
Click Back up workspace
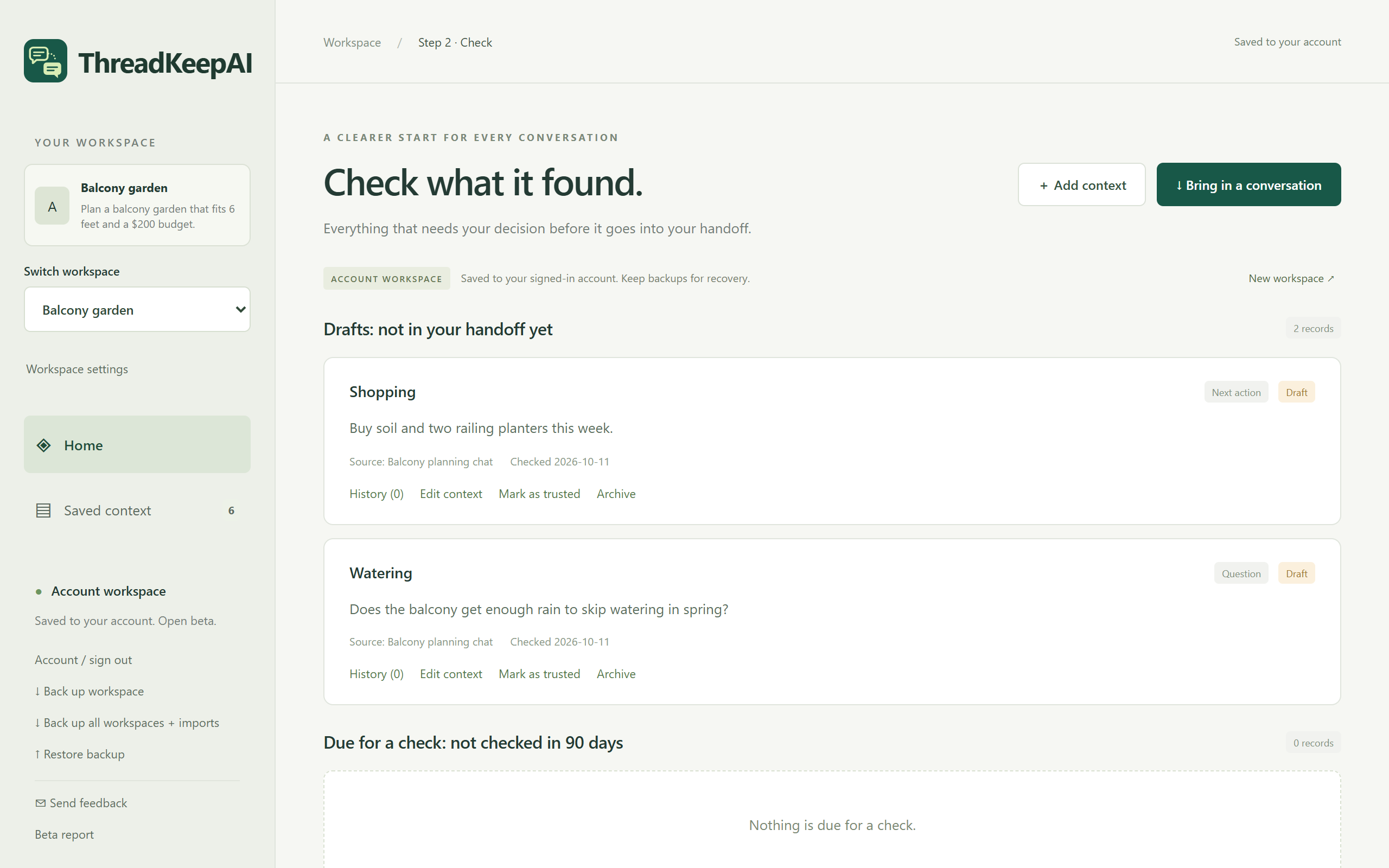(90, 692)
